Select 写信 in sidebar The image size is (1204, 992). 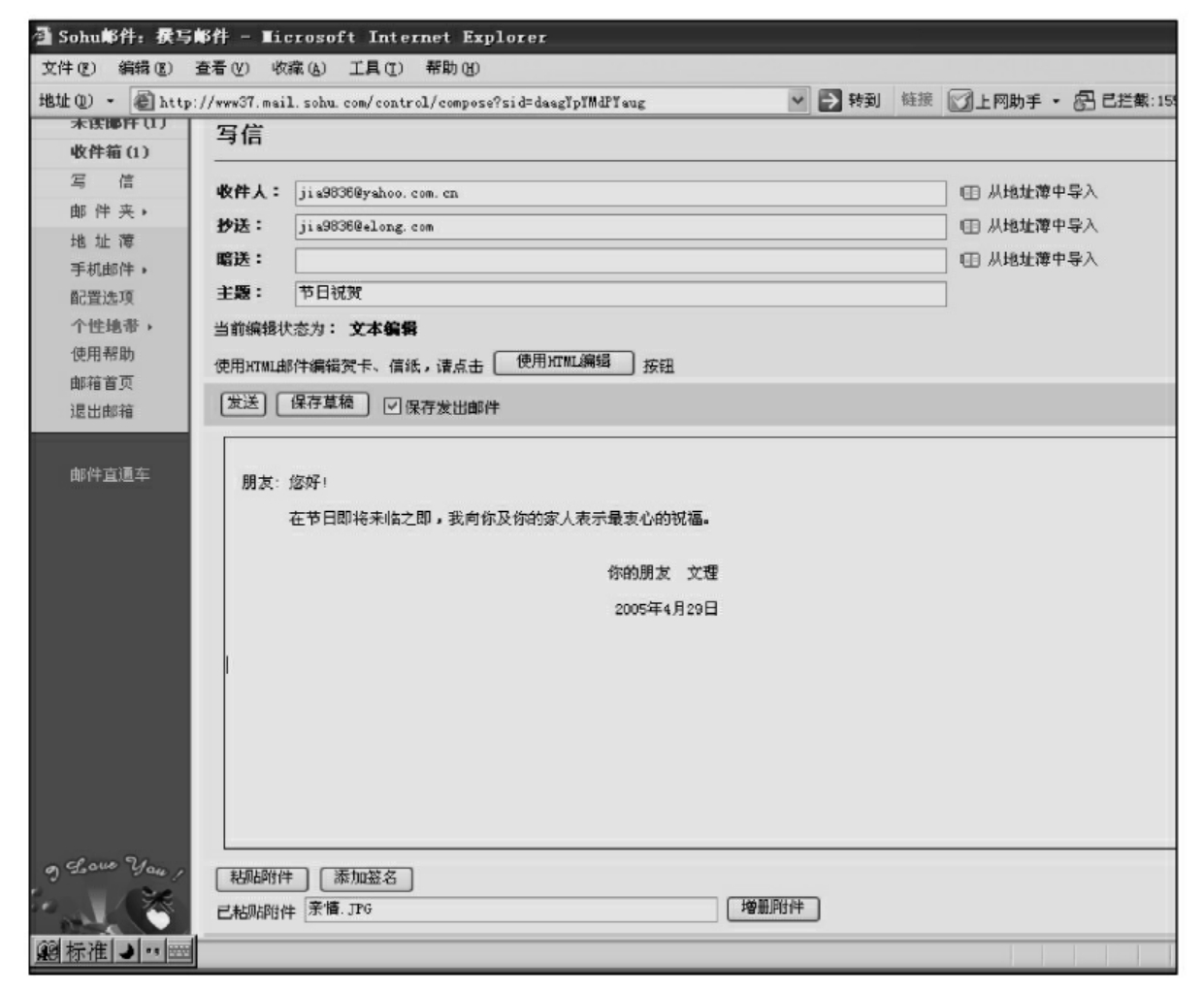coord(102,181)
